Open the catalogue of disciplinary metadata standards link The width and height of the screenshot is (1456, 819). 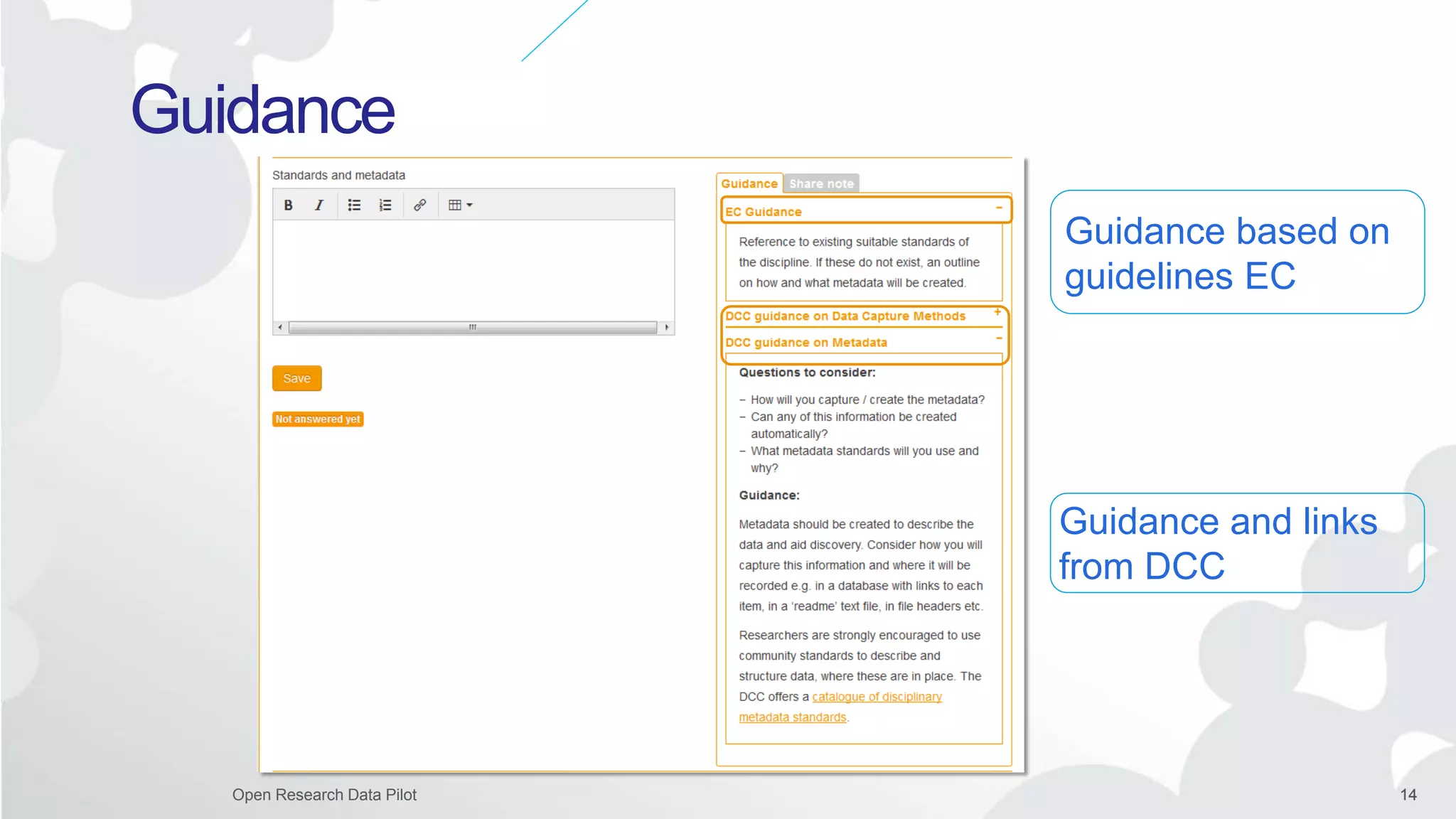pyautogui.click(x=840, y=707)
